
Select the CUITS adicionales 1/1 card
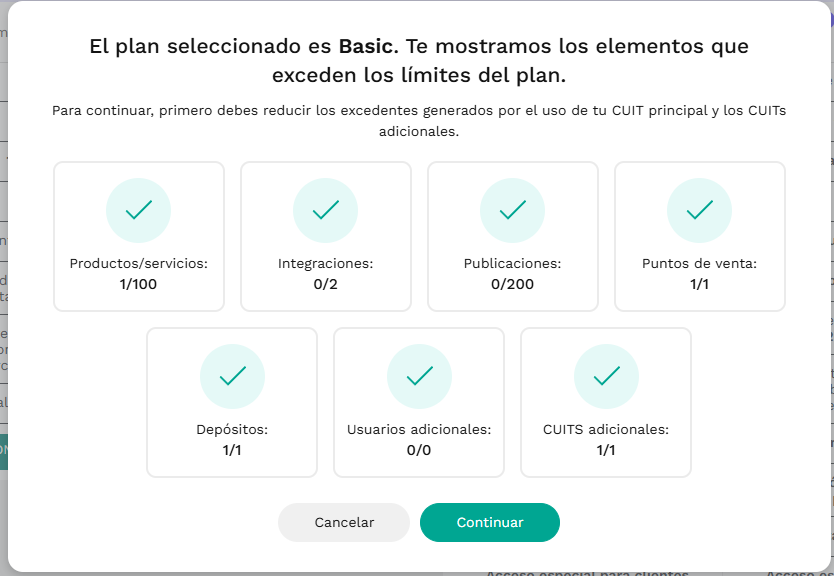(606, 402)
